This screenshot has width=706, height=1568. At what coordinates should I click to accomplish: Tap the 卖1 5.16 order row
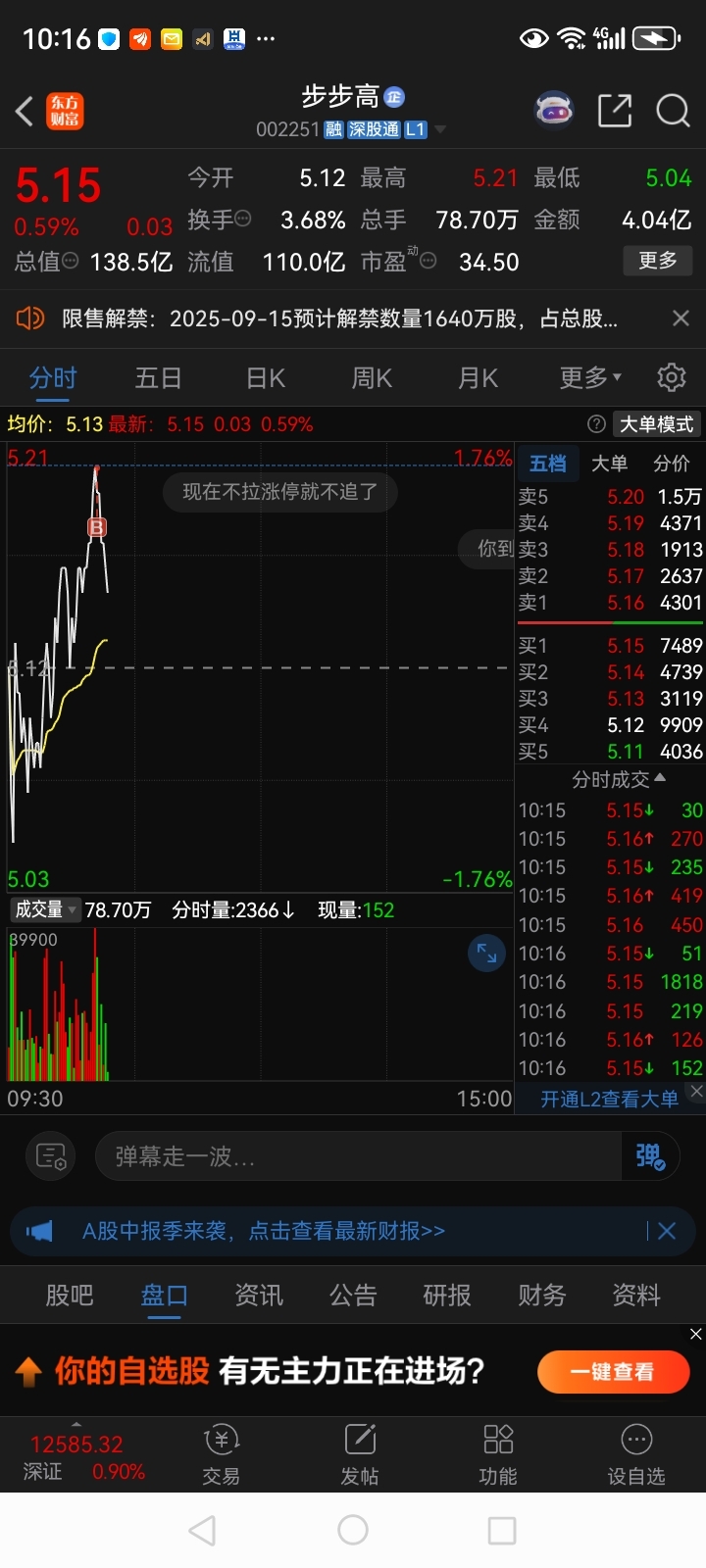(610, 603)
